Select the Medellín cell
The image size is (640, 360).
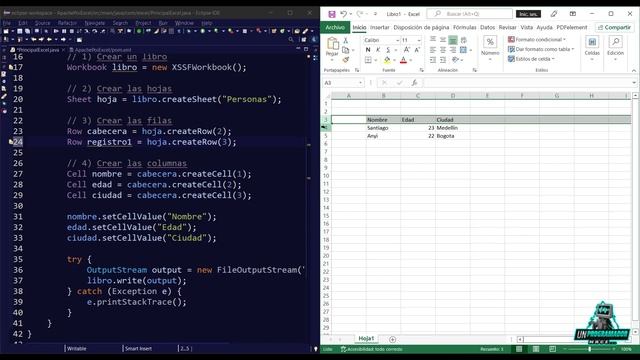453,128
